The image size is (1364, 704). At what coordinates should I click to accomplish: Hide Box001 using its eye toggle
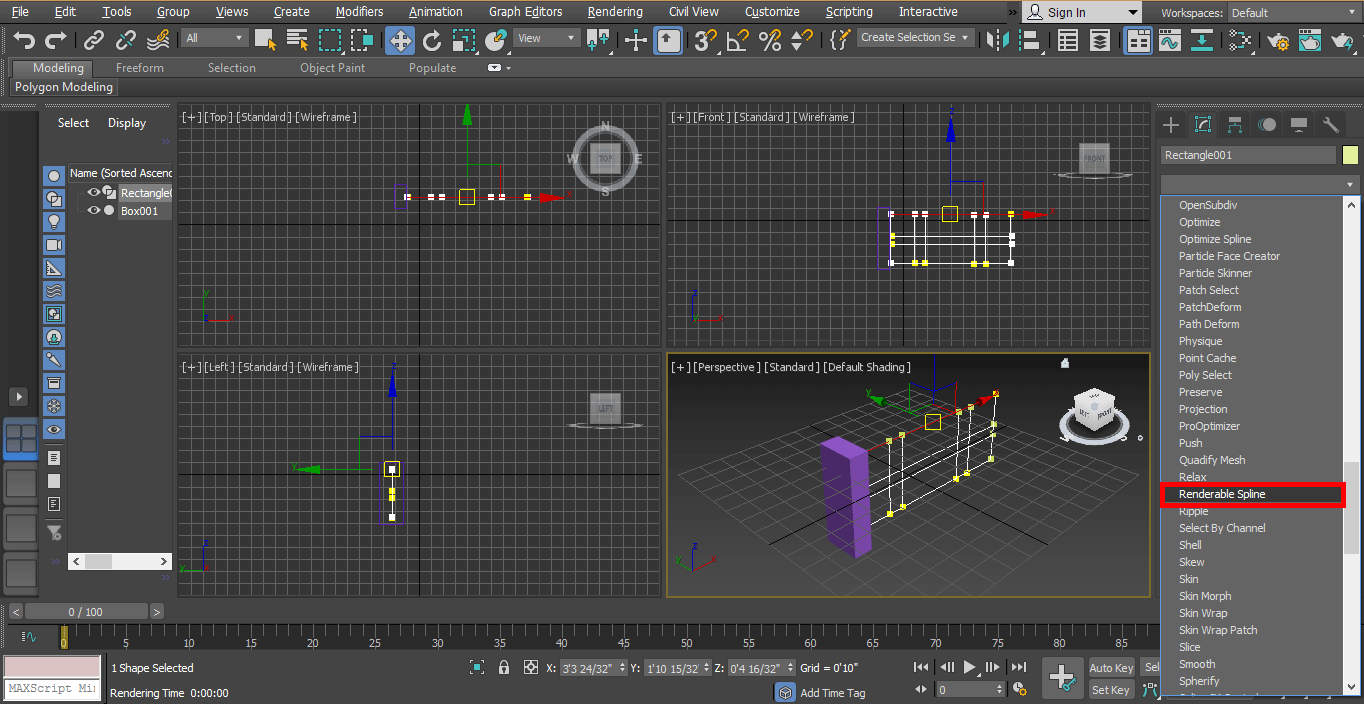[x=92, y=210]
